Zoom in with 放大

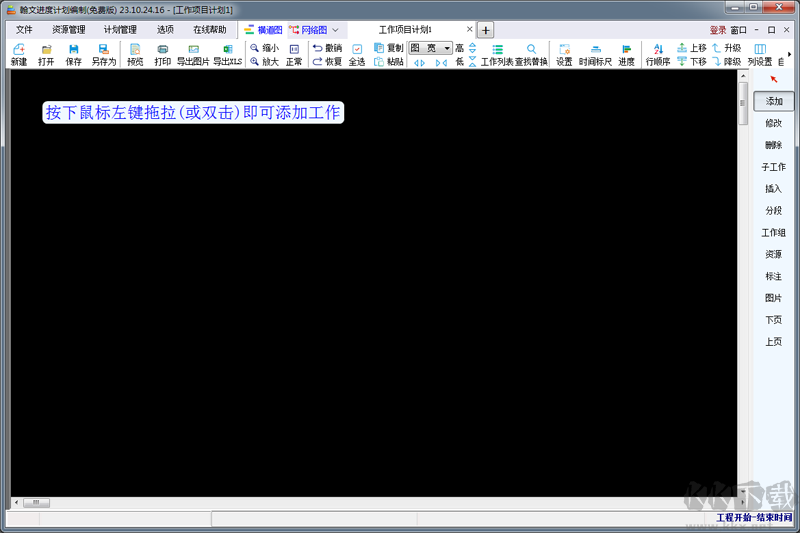click(265, 62)
